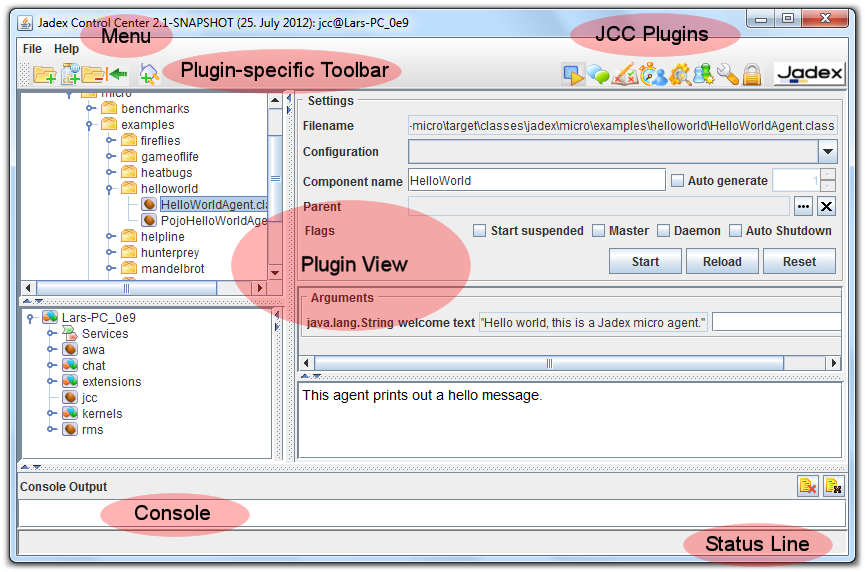Toggle the Daemon checkbox
Screen dimensions: 865x572
(x=663, y=231)
